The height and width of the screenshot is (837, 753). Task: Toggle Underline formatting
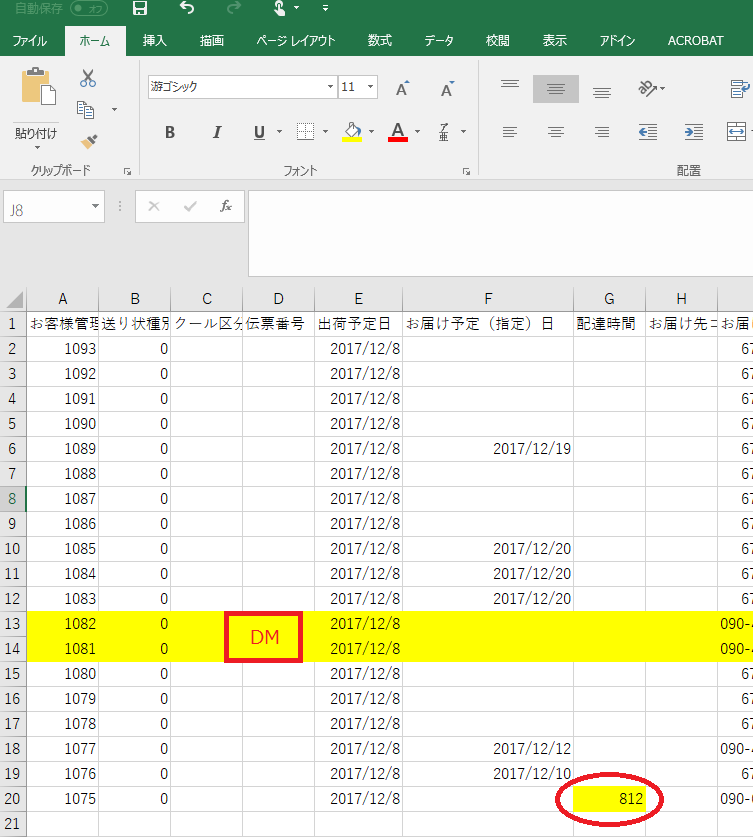point(259,132)
